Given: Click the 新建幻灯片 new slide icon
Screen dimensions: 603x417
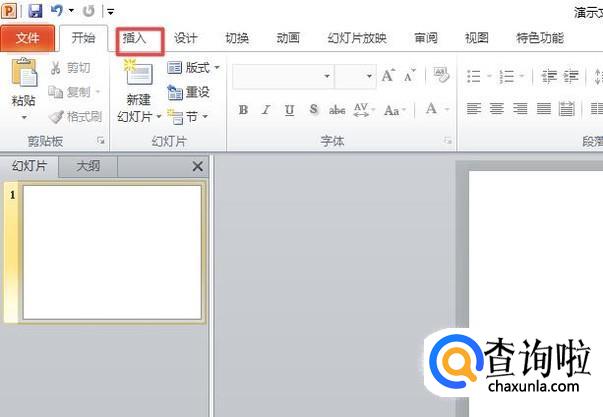Looking at the screenshot, I should pyautogui.click(x=138, y=73).
